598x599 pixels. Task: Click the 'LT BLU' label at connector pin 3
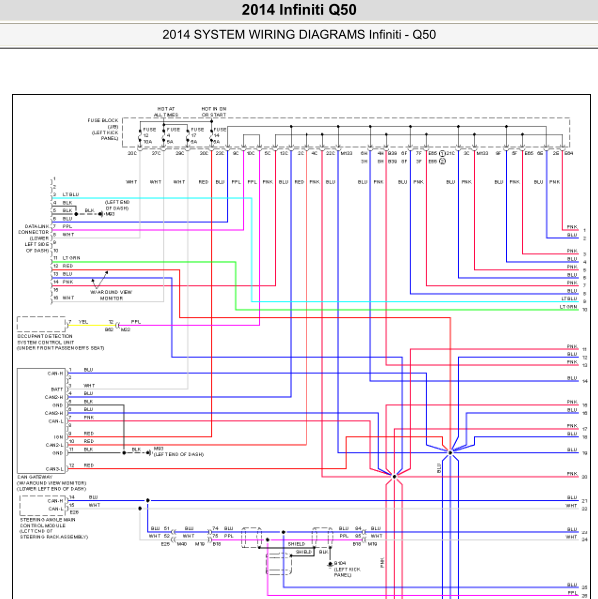pos(71,194)
